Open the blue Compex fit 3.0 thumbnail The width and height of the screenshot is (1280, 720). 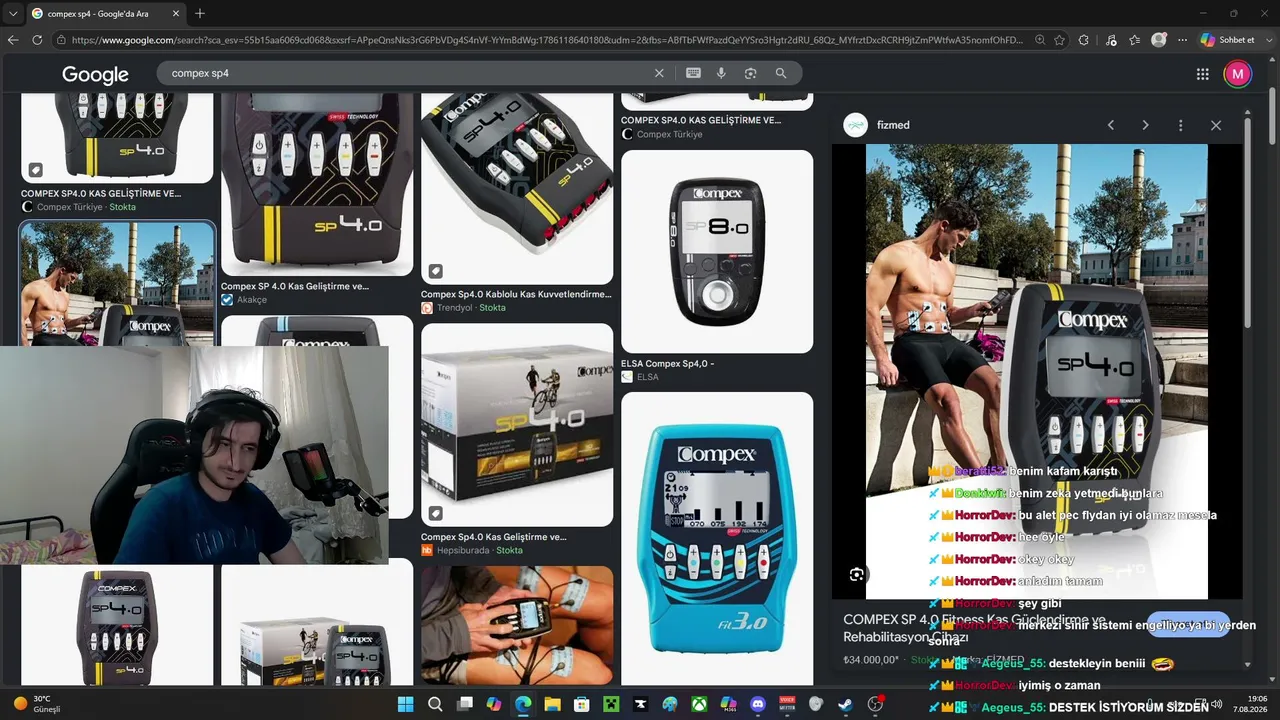tap(717, 538)
